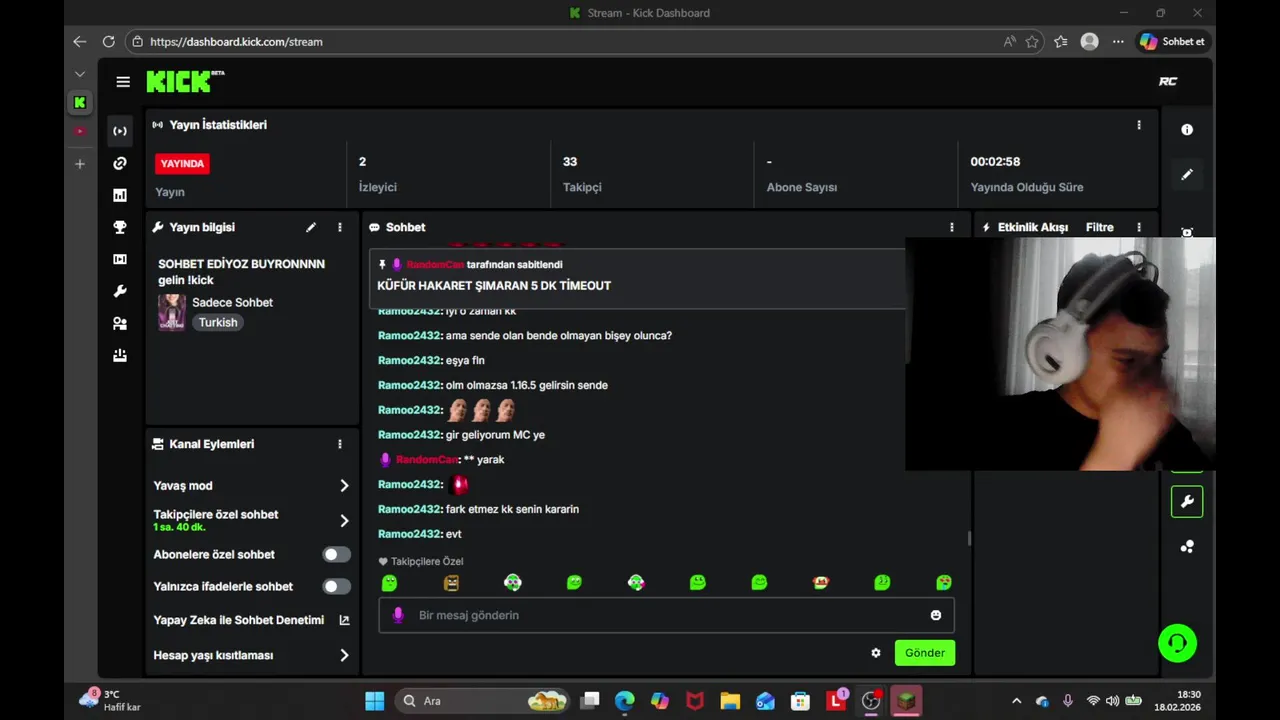Screen dimensions: 1280x720
Task: Click pinned message 'KÜFÜR HAKARET ŞIMARAN 5 DK TİMEOUT'
Action: click(494, 286)
